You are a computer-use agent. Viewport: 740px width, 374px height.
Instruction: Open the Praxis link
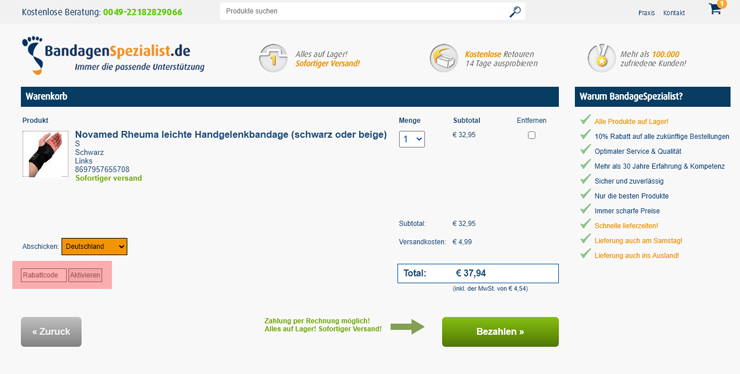coord(647,13)
